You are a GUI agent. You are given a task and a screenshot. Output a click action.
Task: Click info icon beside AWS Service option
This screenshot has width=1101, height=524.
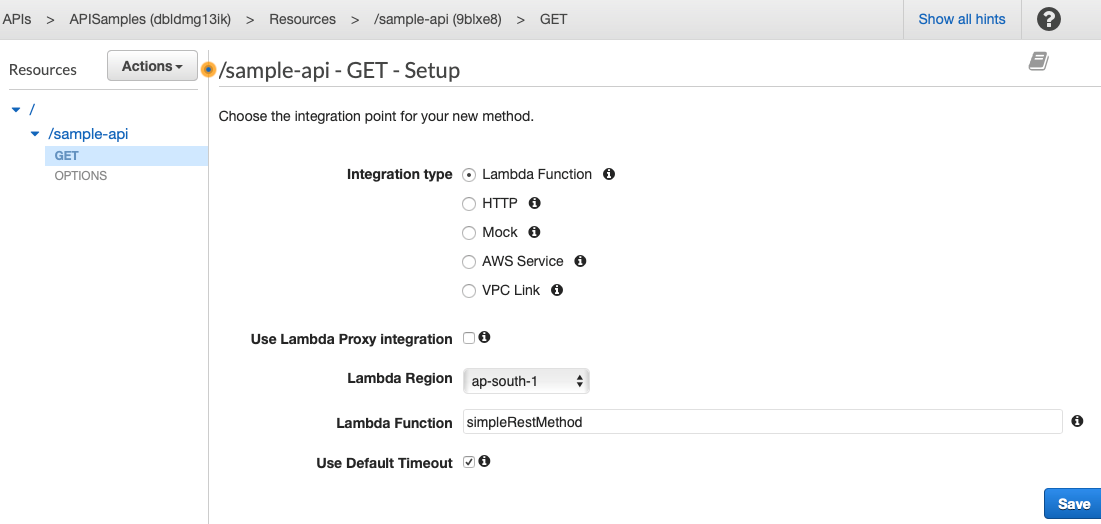[x=580, y=261]
